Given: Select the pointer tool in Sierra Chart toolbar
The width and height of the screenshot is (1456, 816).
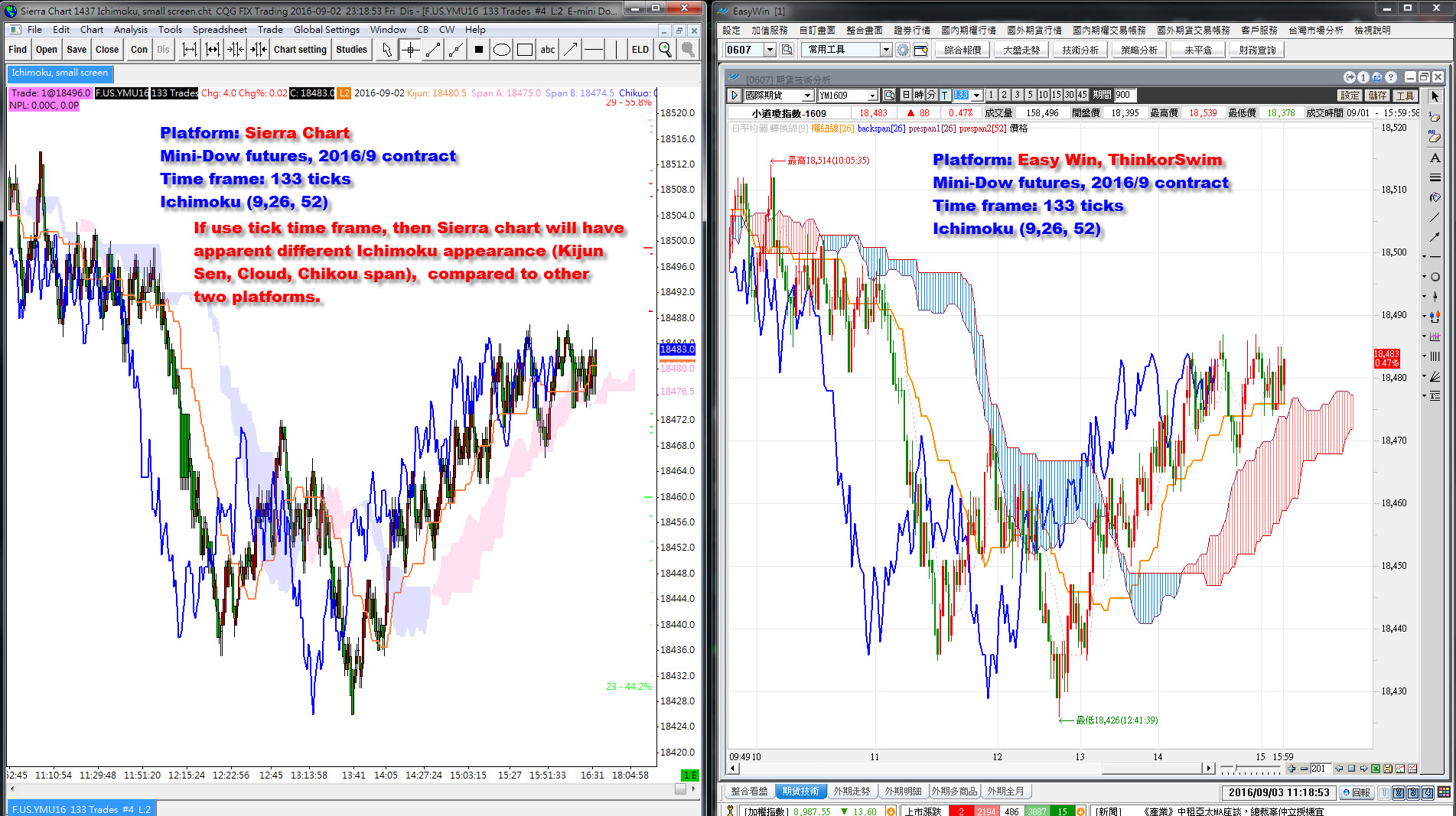Looking at the screenshot, I should tap(387, 50).
